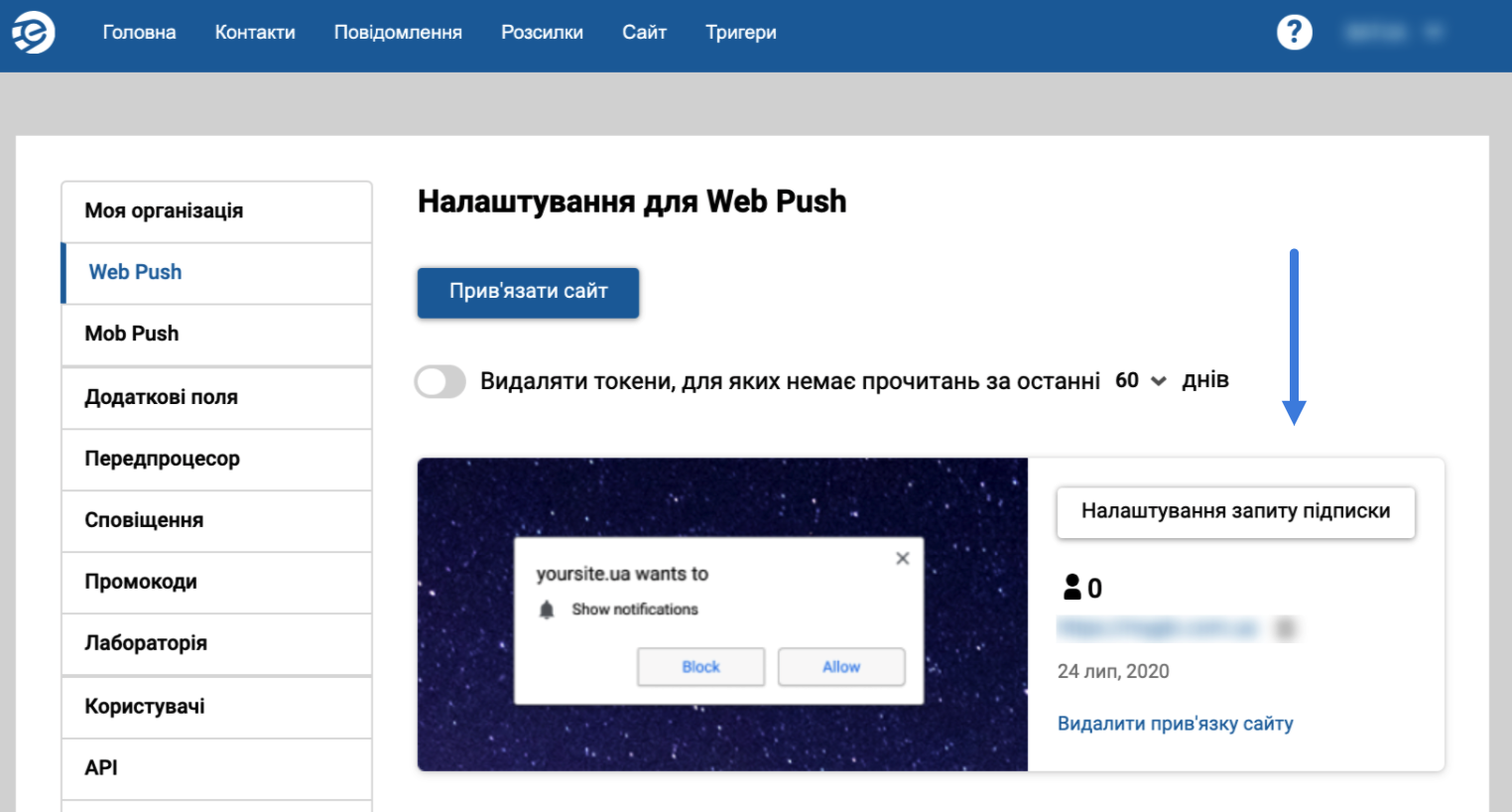Screen dimensions: 1512x812
Task: Open Контакти in the top menu
Action: (x=255, y=33)
